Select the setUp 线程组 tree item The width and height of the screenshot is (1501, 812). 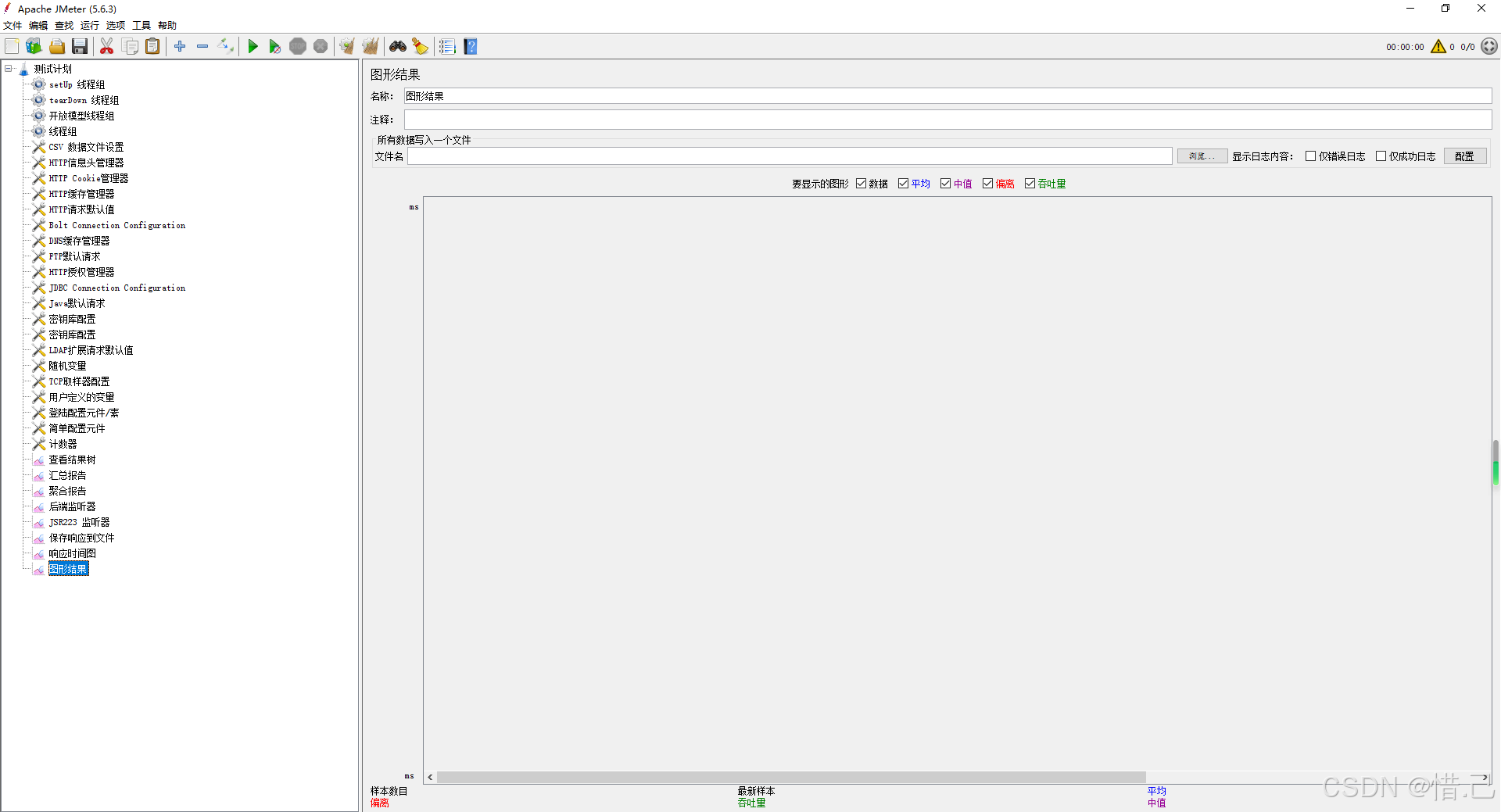(77, 84)
